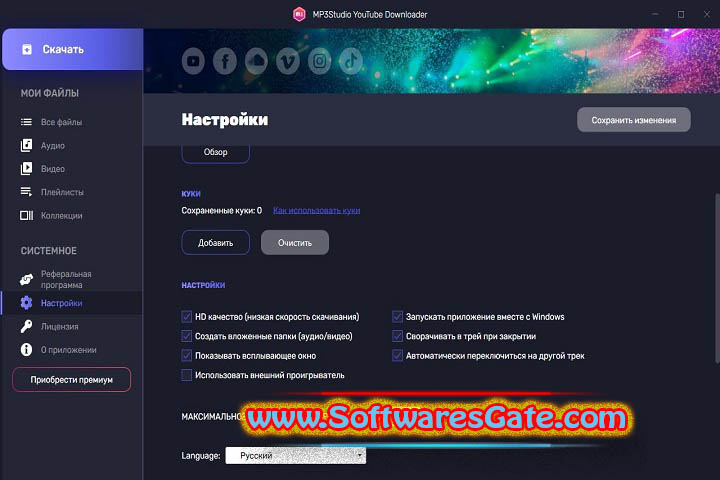The width and height of the screenshot is (720, 480).
Task: Click the Facebook icon in banner
Action: 225,61
